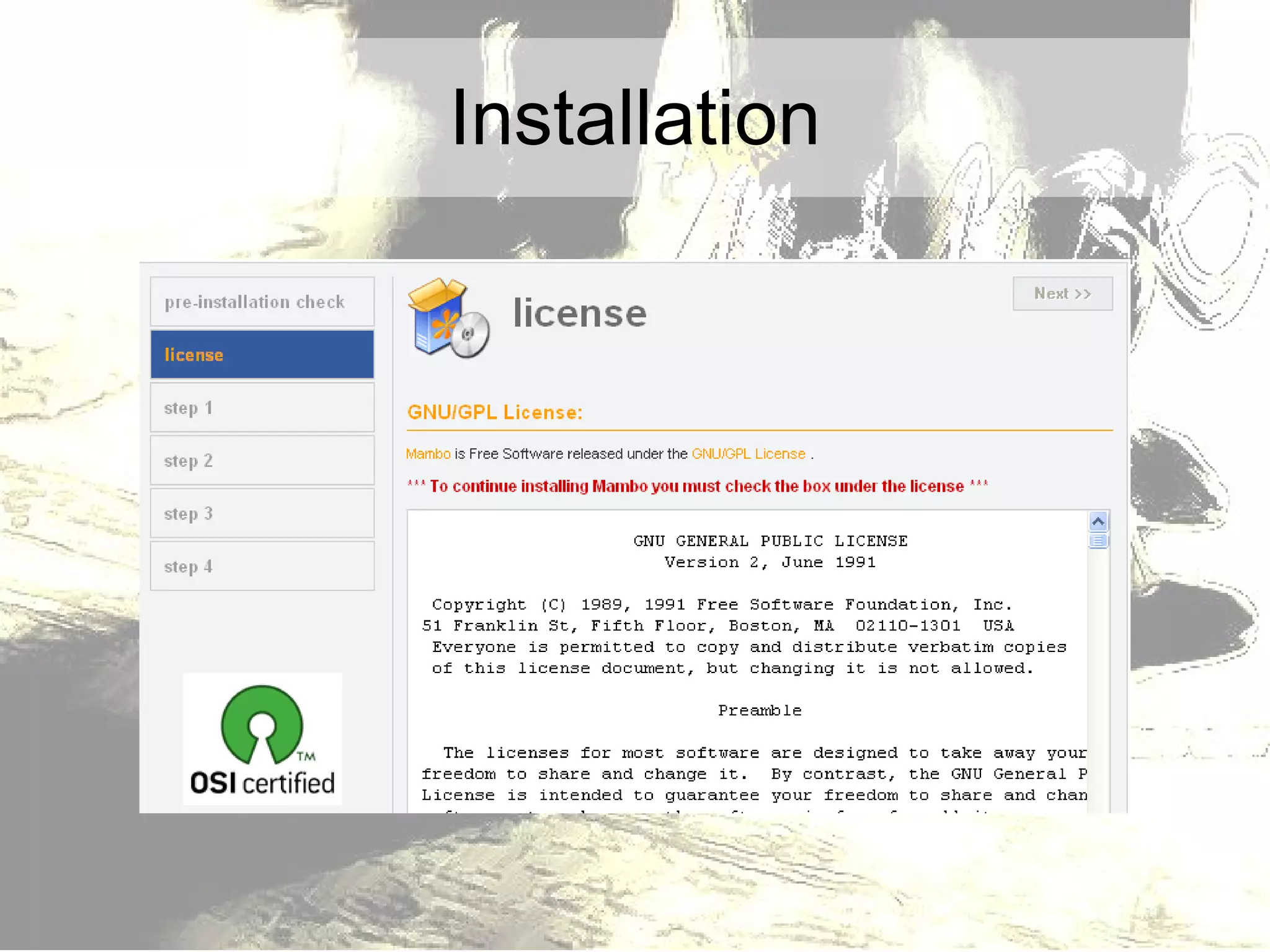Image resolution: width=1270 pixels, height=952 pixels.
Task: Click the Mambo installer box icon
Action: tap(448, 319)
